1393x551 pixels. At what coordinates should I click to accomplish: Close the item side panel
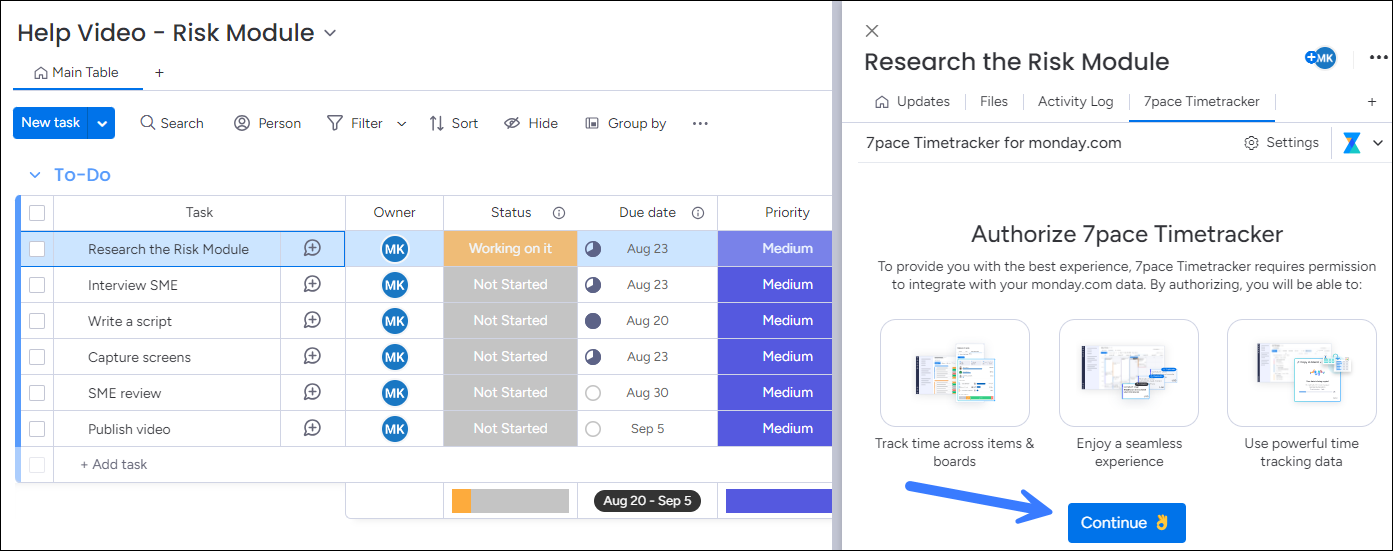click(872, 31)
